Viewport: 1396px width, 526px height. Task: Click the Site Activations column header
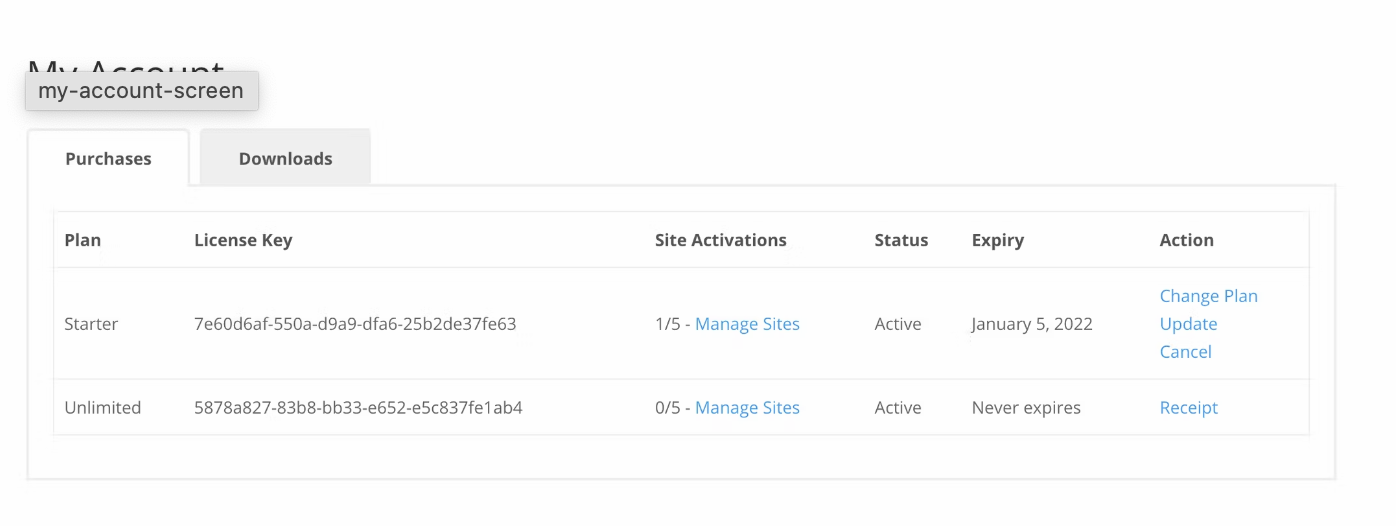(720, 240)
